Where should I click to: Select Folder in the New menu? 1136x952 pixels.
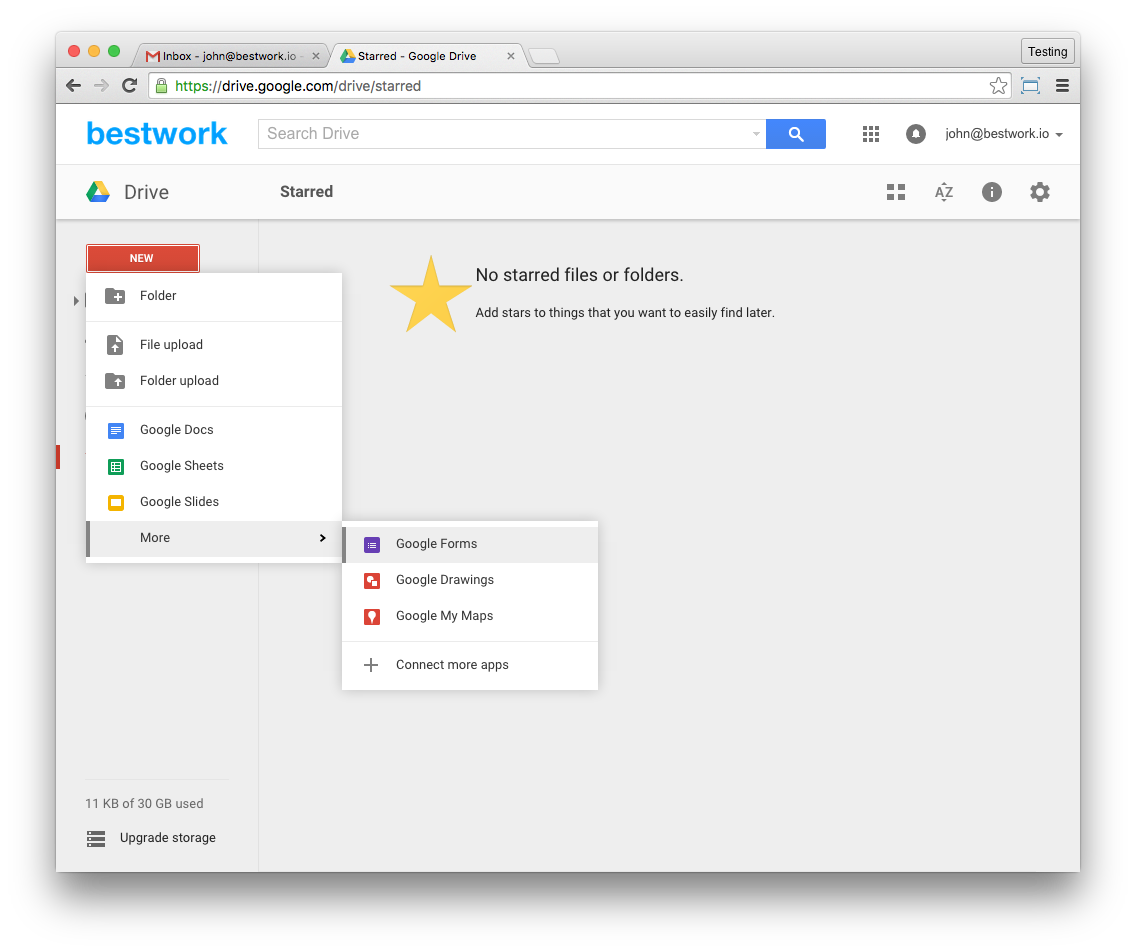(214, 296)
